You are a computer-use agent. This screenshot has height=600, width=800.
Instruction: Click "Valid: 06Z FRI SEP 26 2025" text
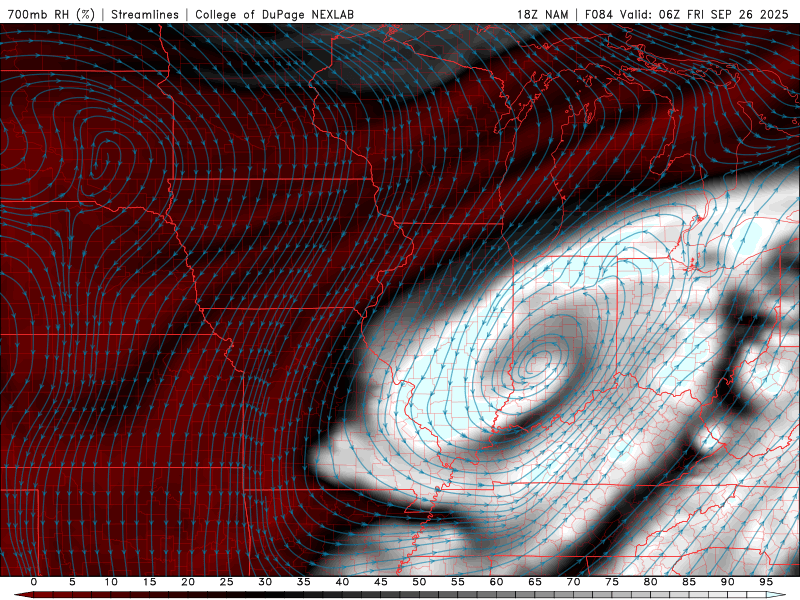(x=704, y=15)
